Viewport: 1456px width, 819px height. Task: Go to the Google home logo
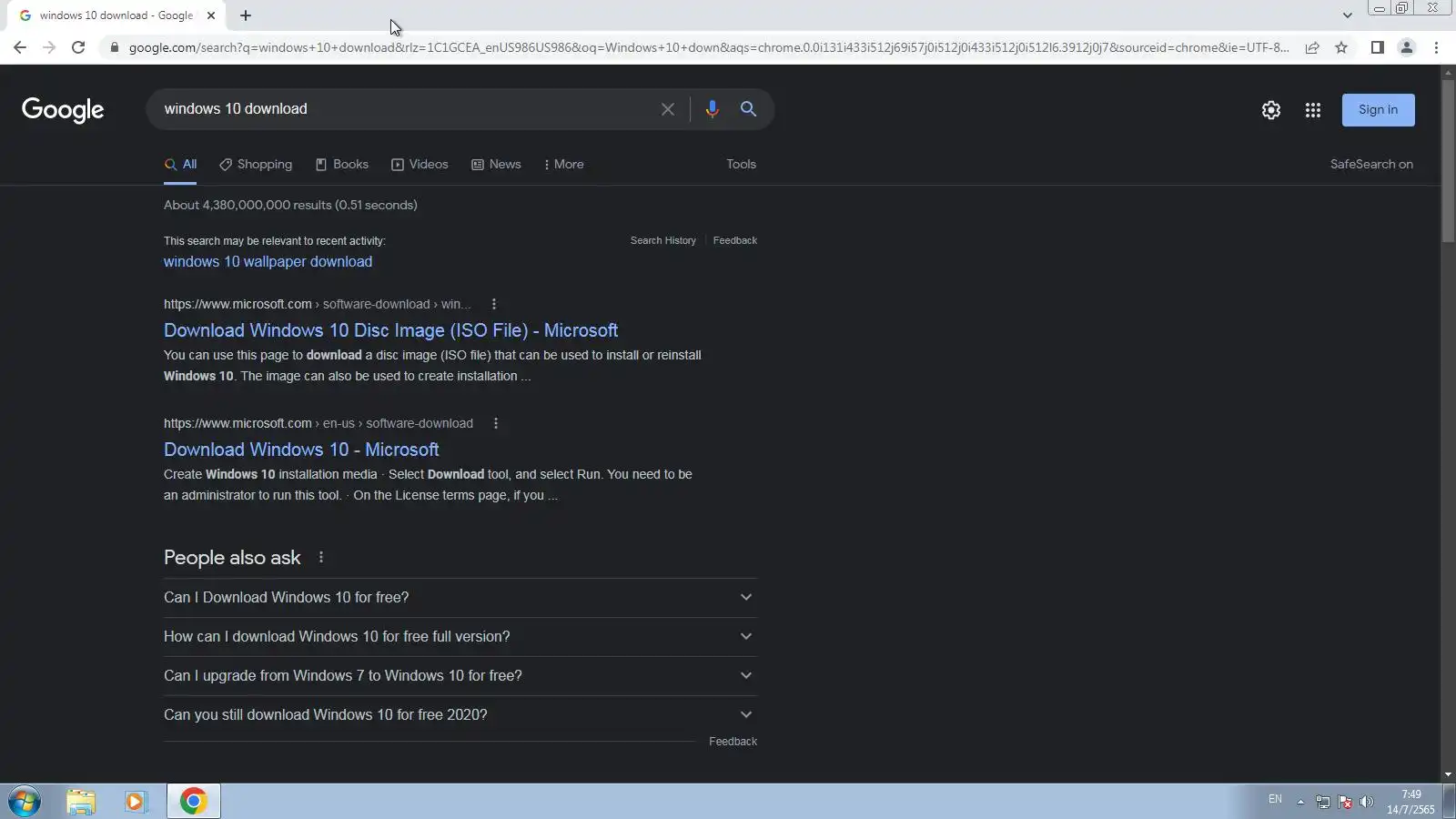click(63, 110)
